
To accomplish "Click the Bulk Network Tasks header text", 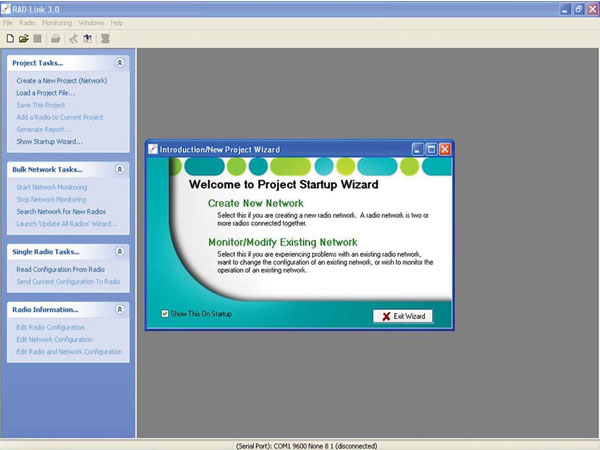I will click(47, 170).
